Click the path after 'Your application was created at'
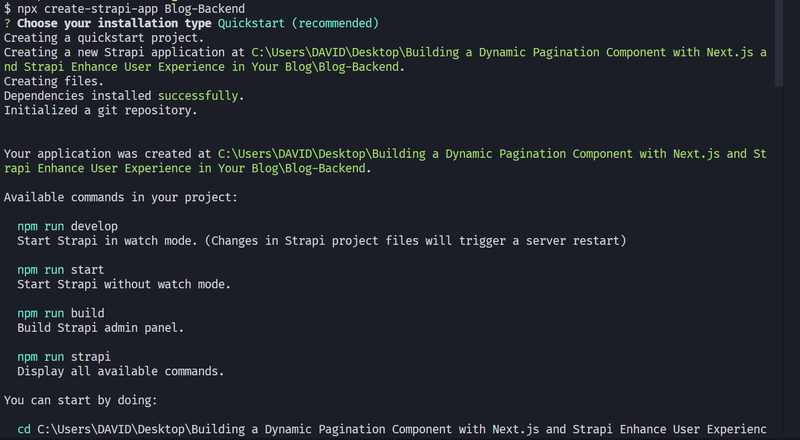This screenshot has height=440, width=800. tap(385, 161)
